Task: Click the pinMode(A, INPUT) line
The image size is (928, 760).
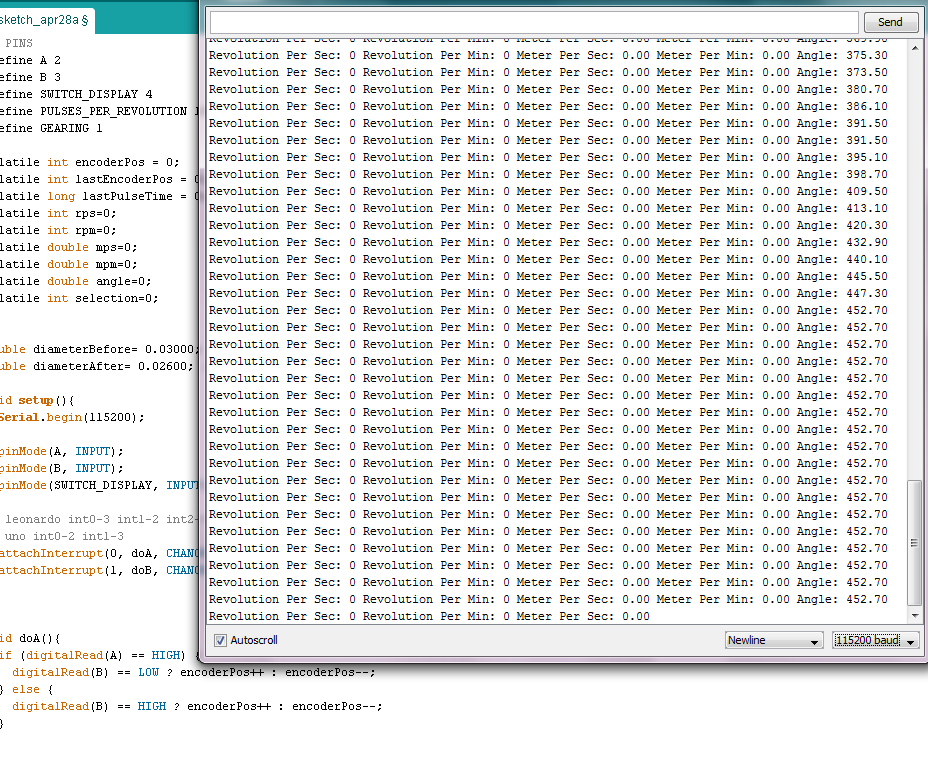Action: coord(62,452)
